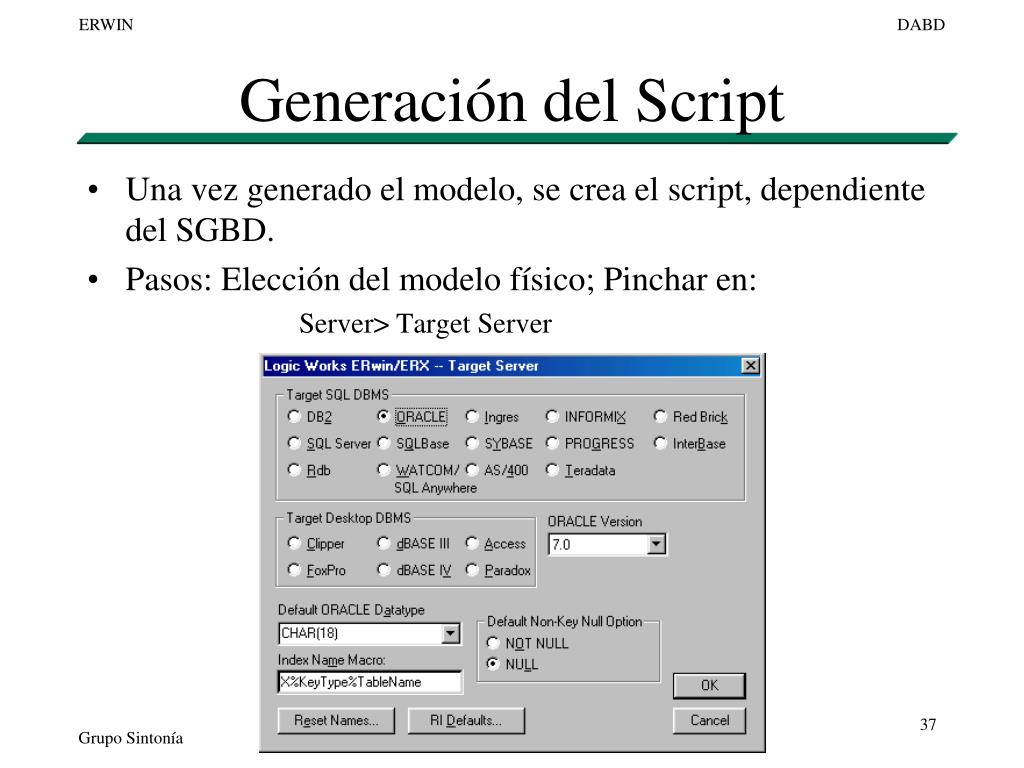Choose dBASE IV radio button
The height and width of the screenshot is (768, 1024).
point(383,570)
